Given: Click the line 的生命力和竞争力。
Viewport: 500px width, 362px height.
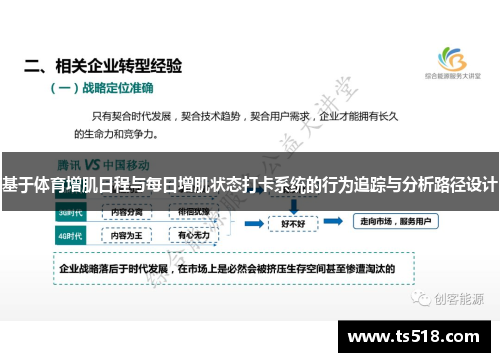Looking at the screenshot, I should [116, 134].
